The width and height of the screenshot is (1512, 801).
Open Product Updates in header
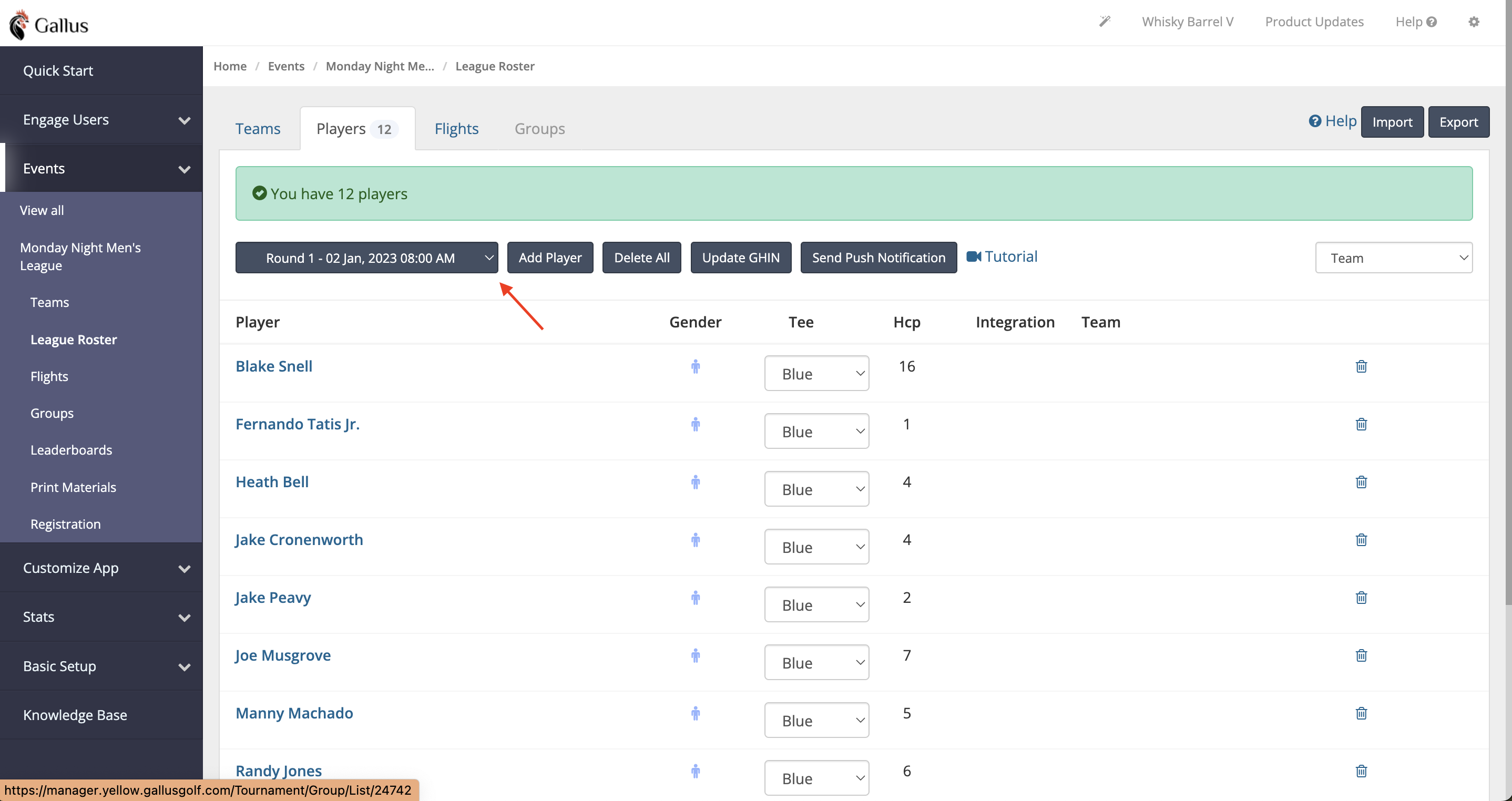1314,22
